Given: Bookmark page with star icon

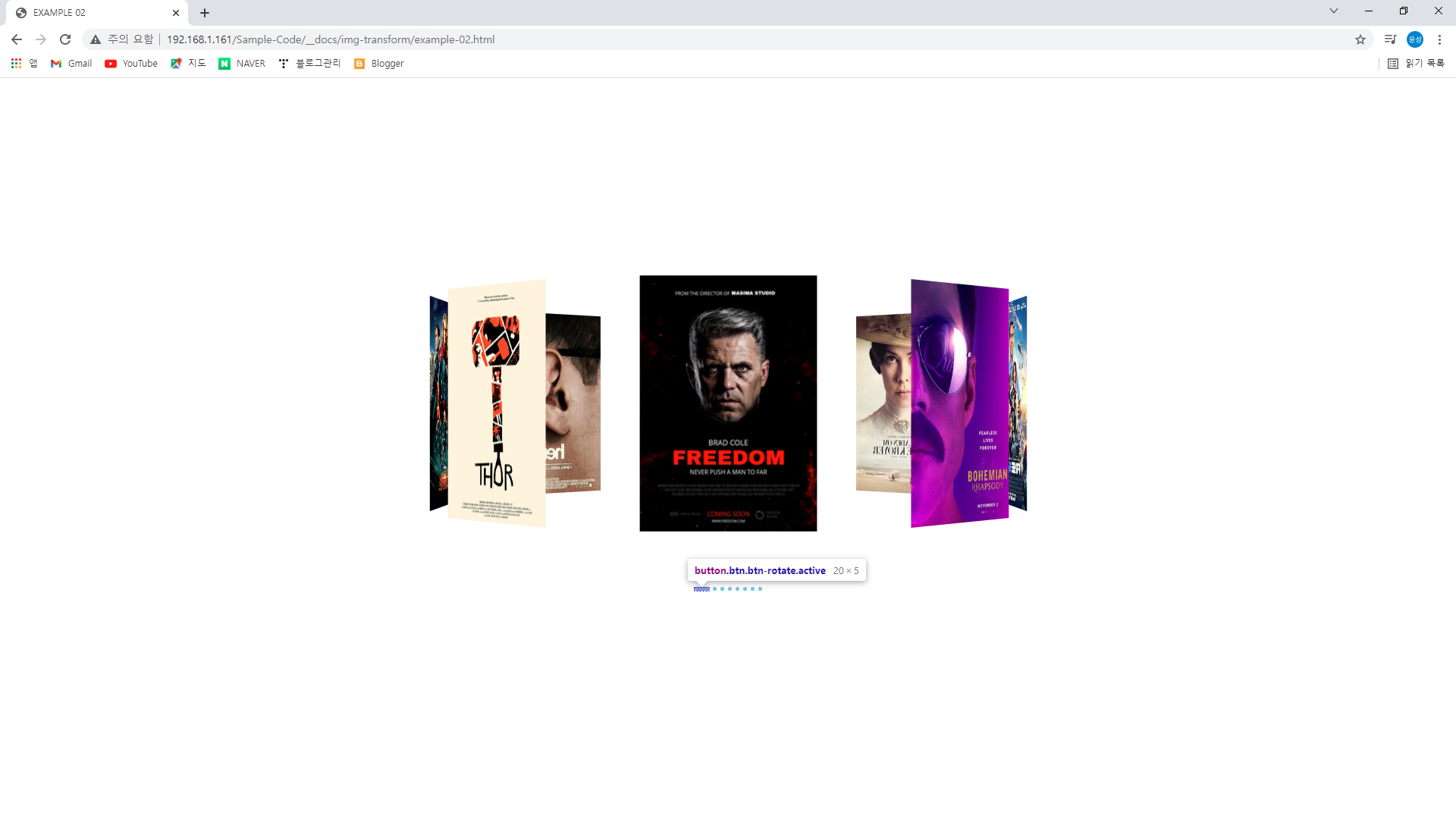Looking at the screenshot, I should [x=1360, y=39].
